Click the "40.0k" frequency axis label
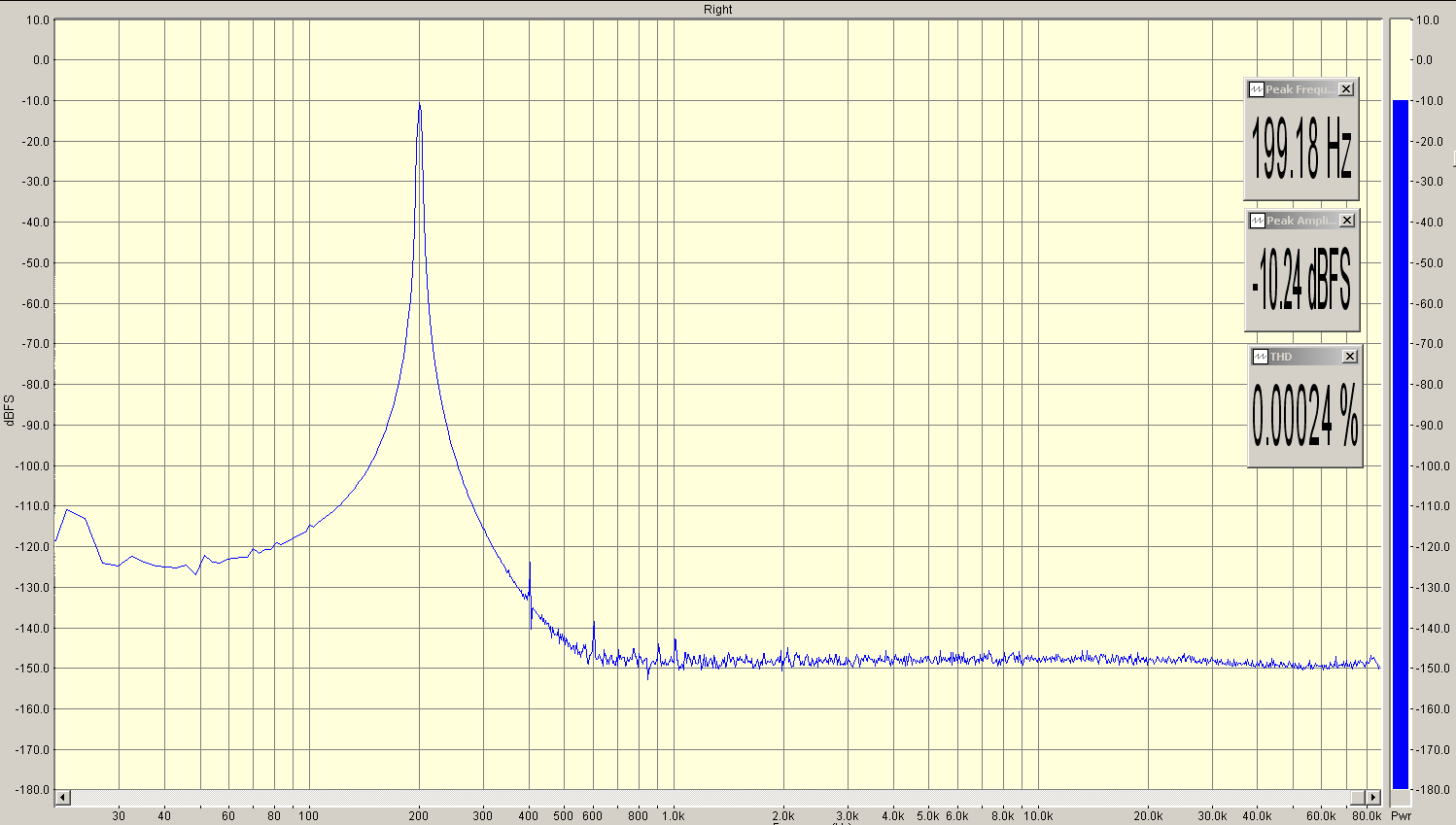 point(1258,815)
